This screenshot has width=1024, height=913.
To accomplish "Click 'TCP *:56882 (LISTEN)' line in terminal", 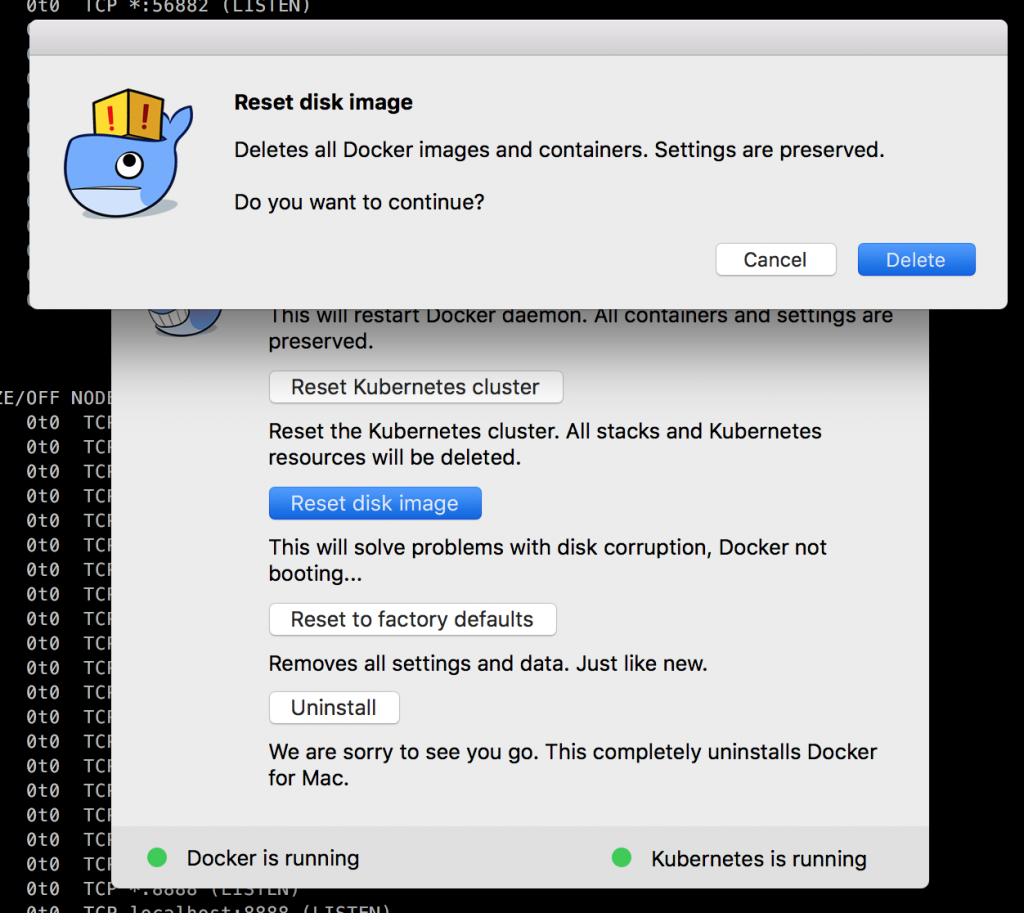I will [x=197, y=7].
